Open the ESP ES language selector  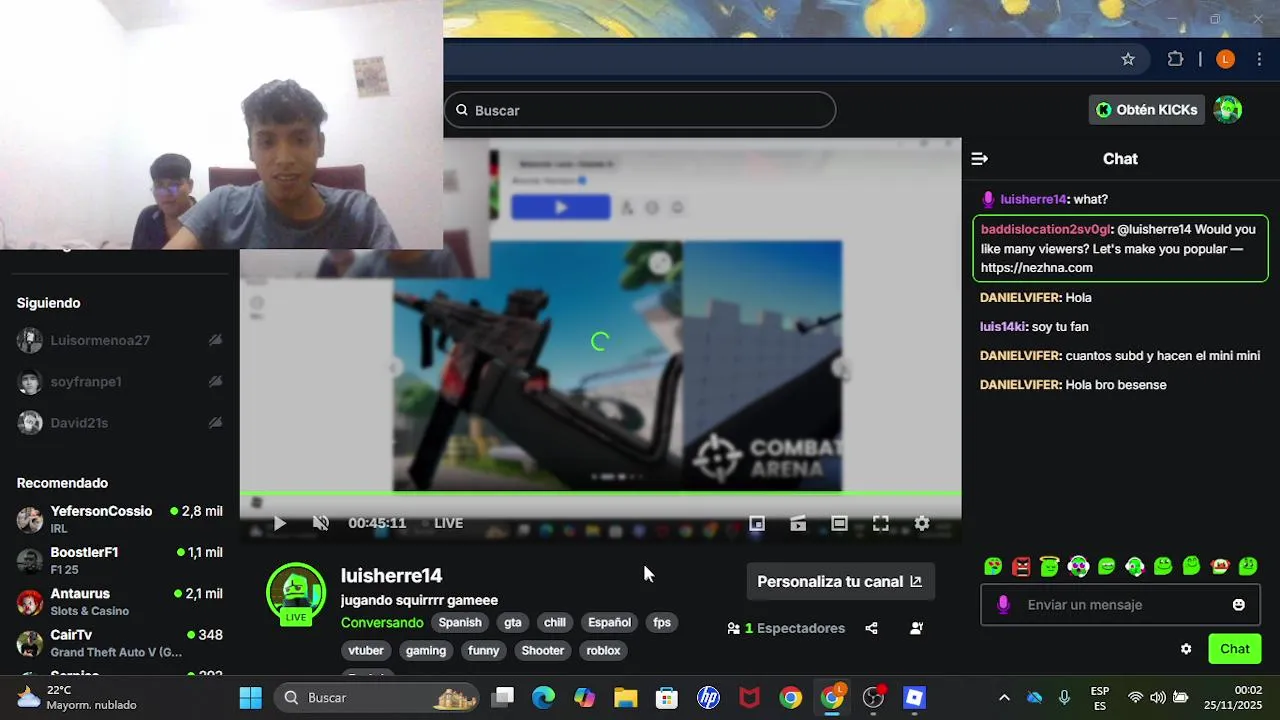[x=1099, y=697]
